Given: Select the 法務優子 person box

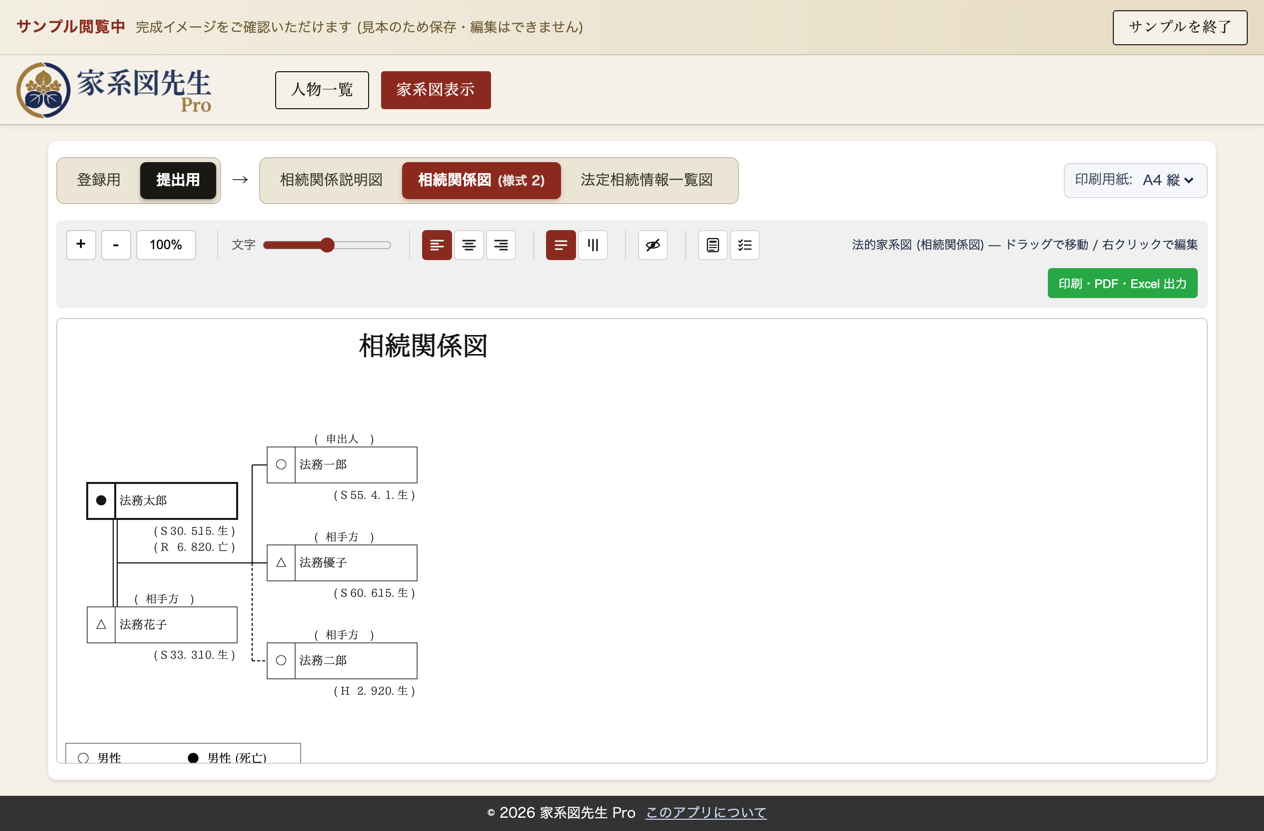Looking at the screenshot, I should tap(342, 563).
